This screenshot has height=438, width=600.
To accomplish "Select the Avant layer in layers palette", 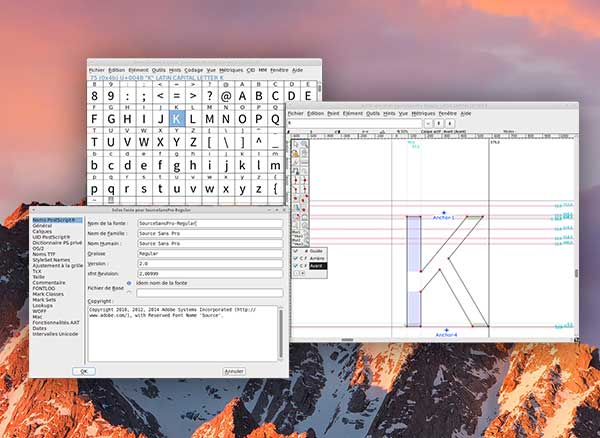I will pos(318,266).
